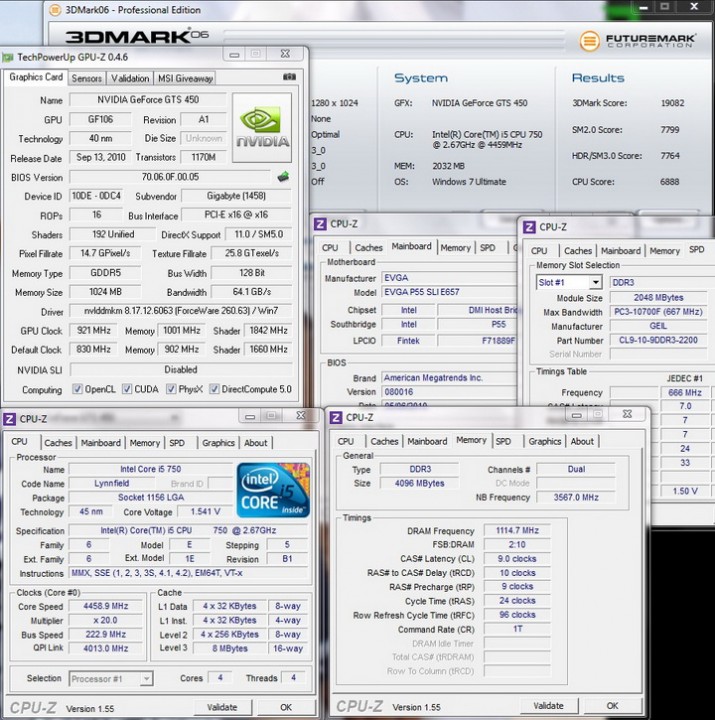Screen dimensions: 715x720
Task: Click the Command Rate value 1T
Action: 517,629
